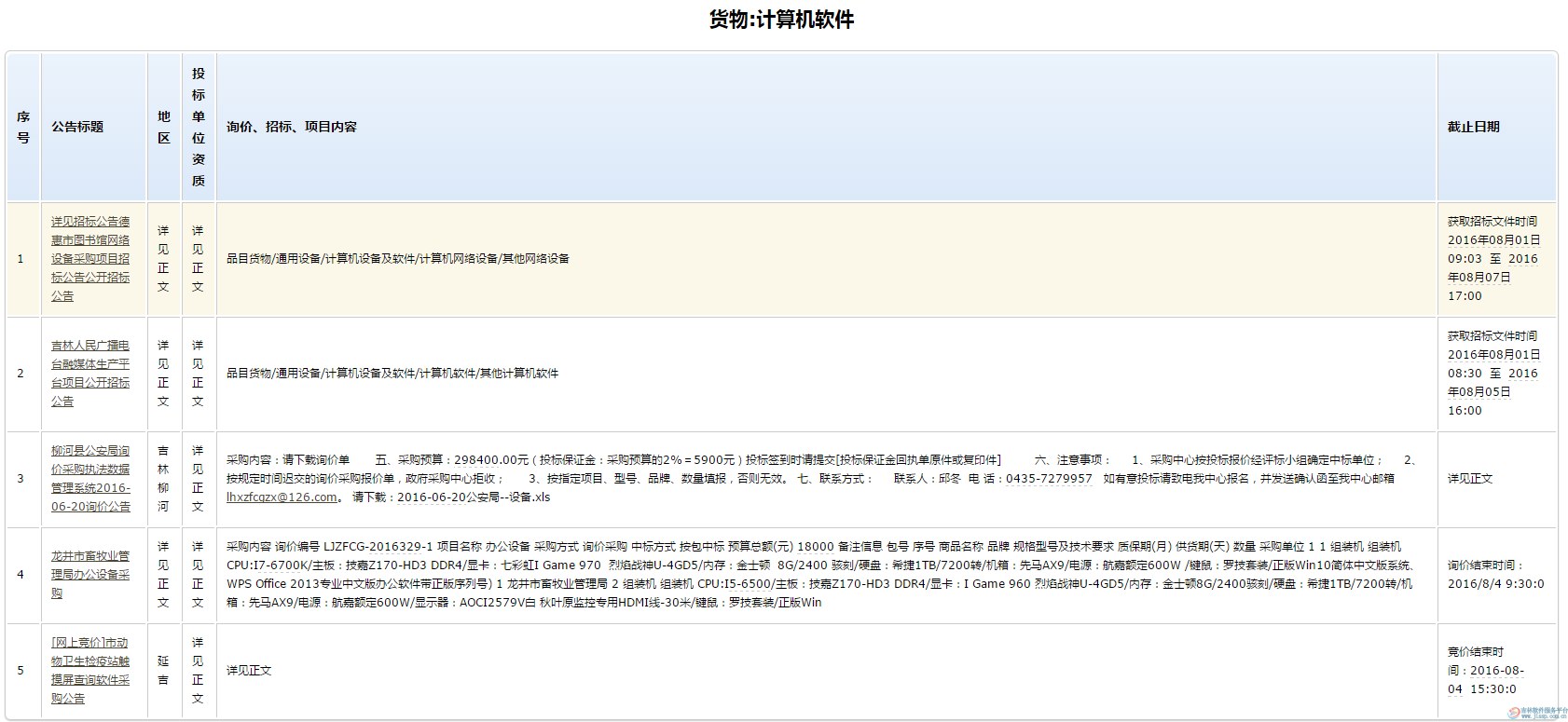Click the 吉林柳河 region cell in row 3
The height and width of the screenshot is (722, 1568).
pos(164,479)
